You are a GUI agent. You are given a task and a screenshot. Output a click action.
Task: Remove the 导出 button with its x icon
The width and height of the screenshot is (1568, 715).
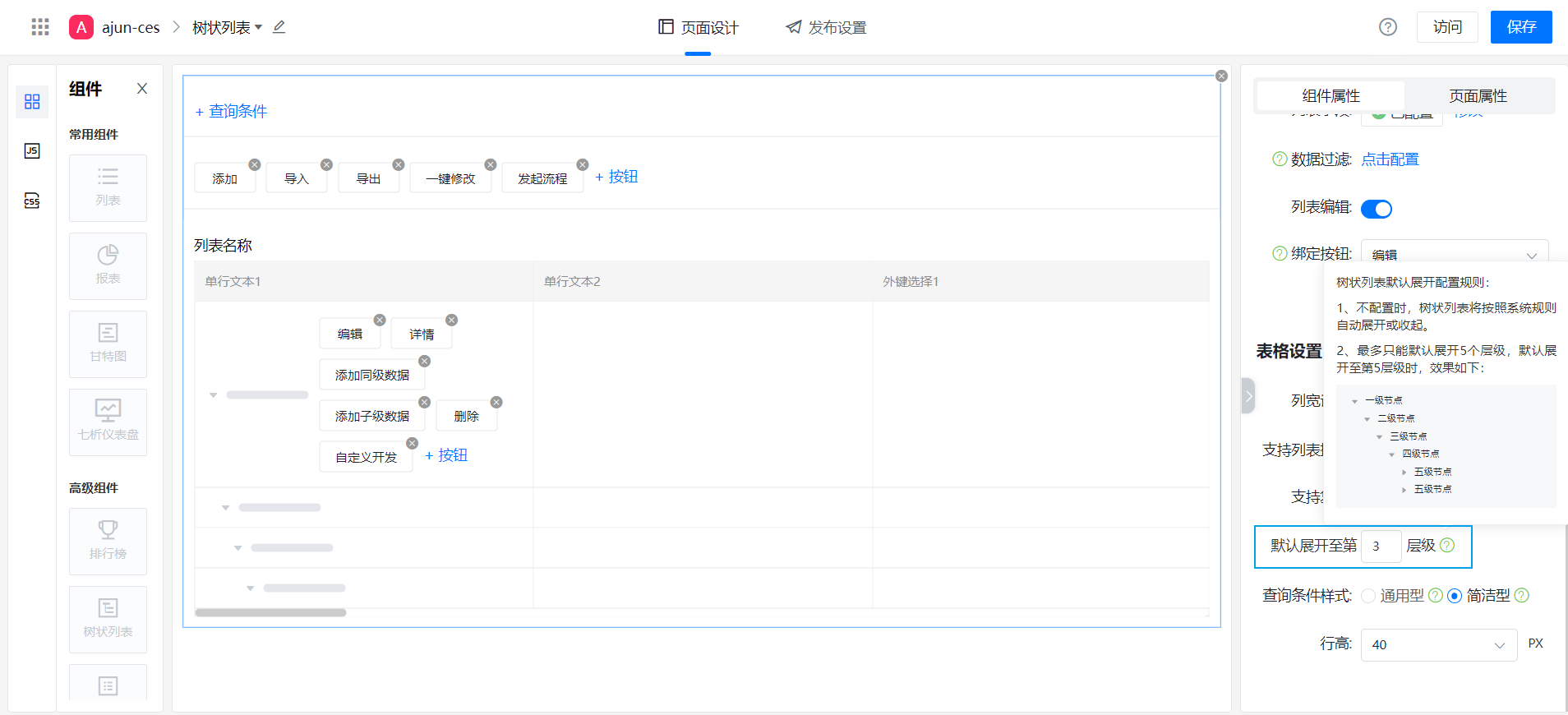point(399,164)
